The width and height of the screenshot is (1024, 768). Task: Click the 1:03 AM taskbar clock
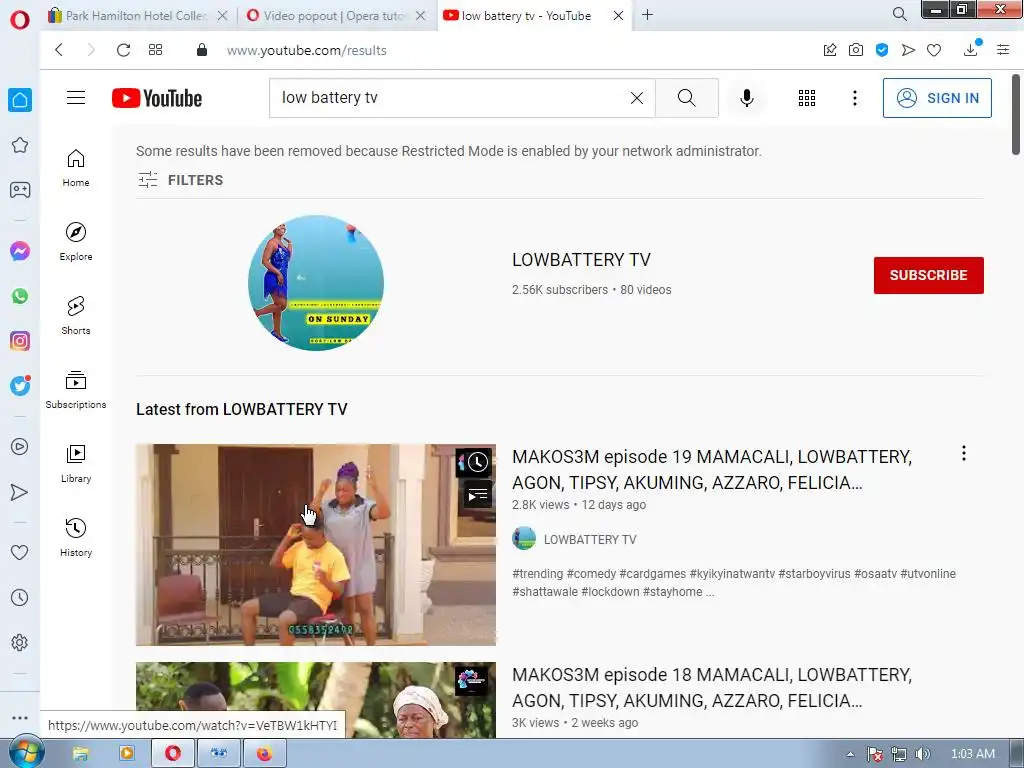(972, 754)
